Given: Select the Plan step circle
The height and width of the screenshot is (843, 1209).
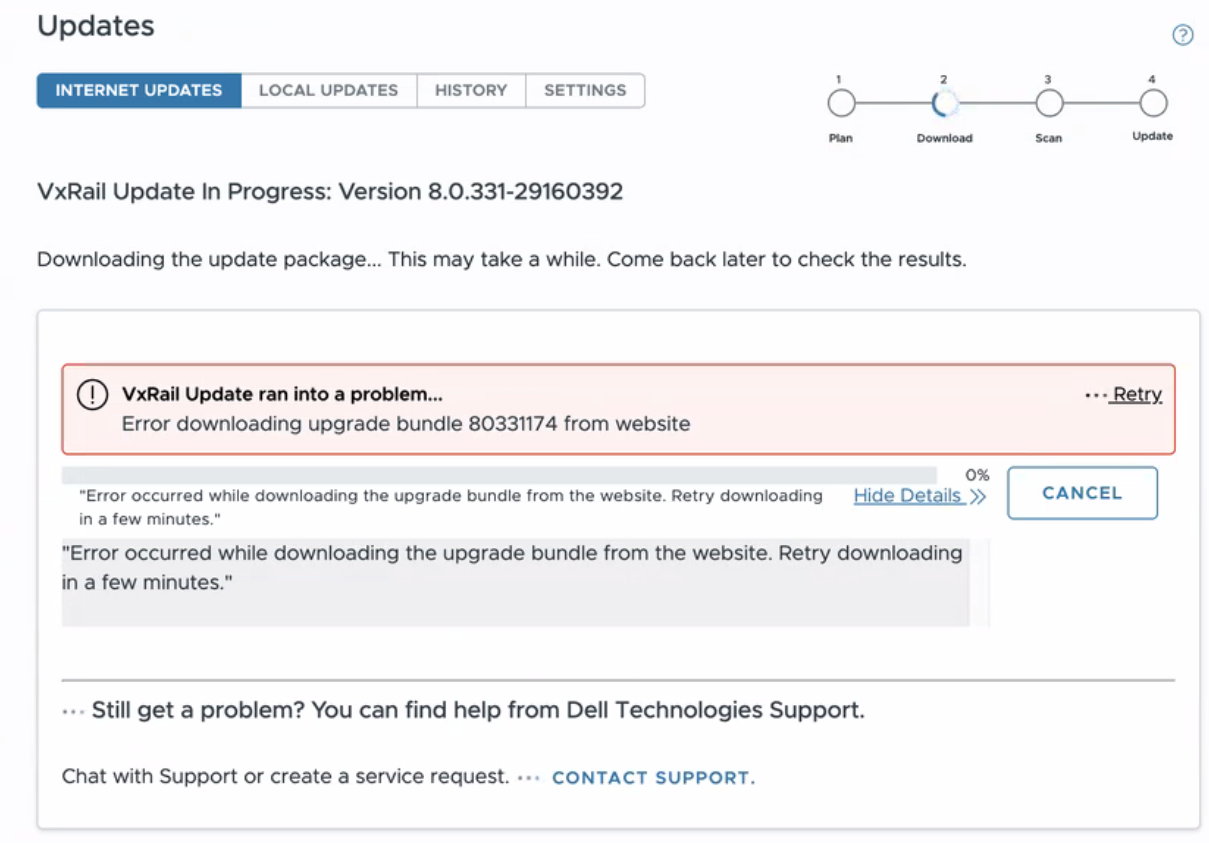Looking at the screenshot, I should click(x=841, y=103).
